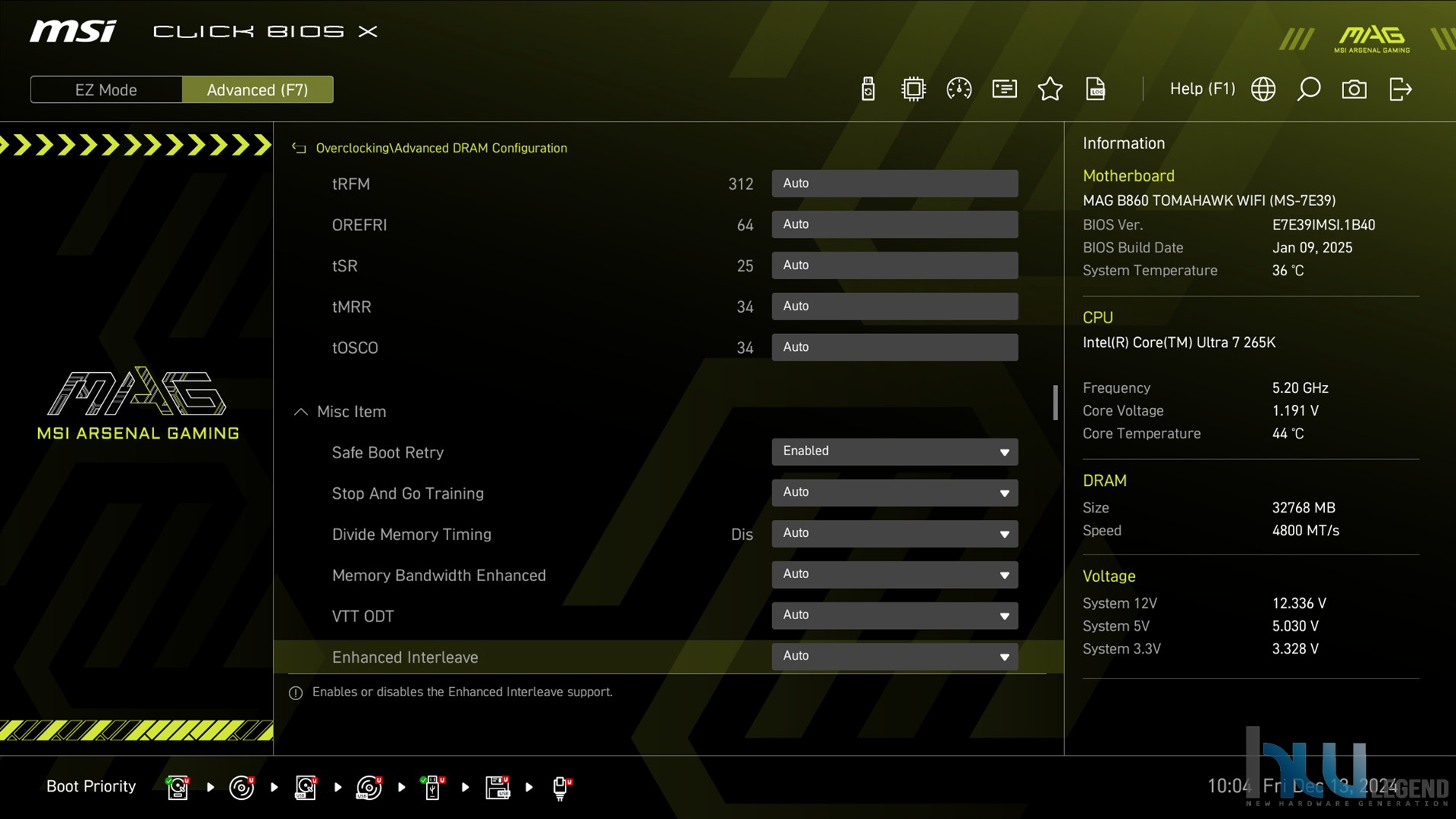Edit the OREFRI value field
Viewport: 1456px width, 819px height.
click(x=894, y=224)
